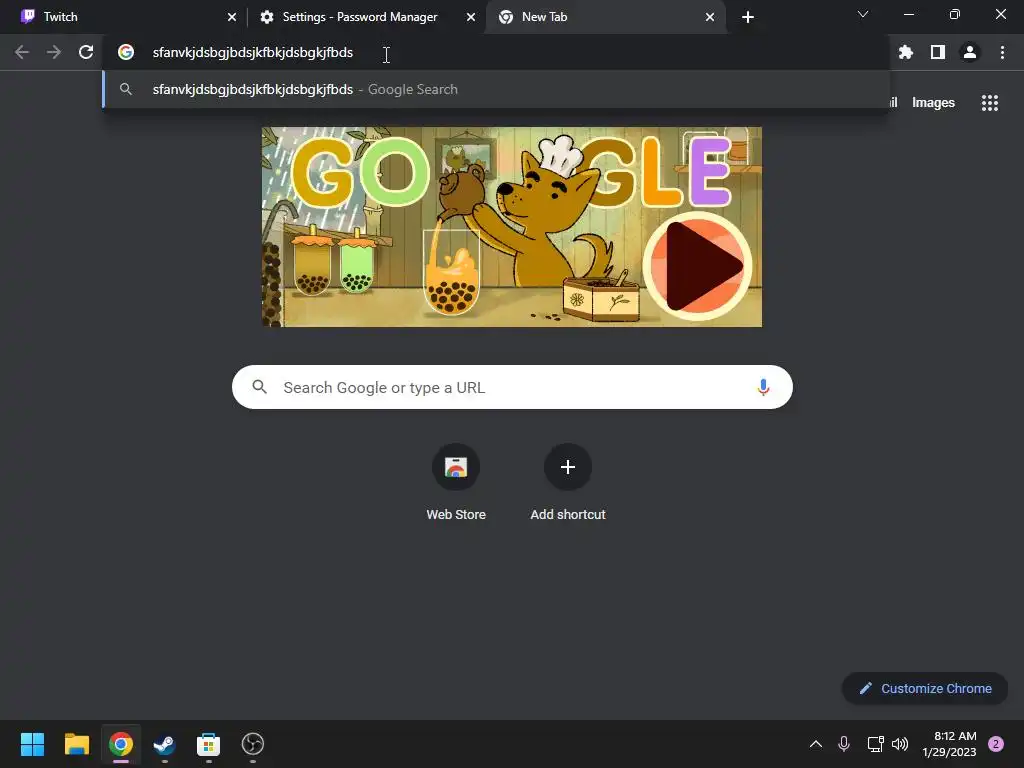Image resolution: width=1024 pixels, height=768 pixels.
Task: Close the Settings - Password Manager tab
Action: point(470,17)
